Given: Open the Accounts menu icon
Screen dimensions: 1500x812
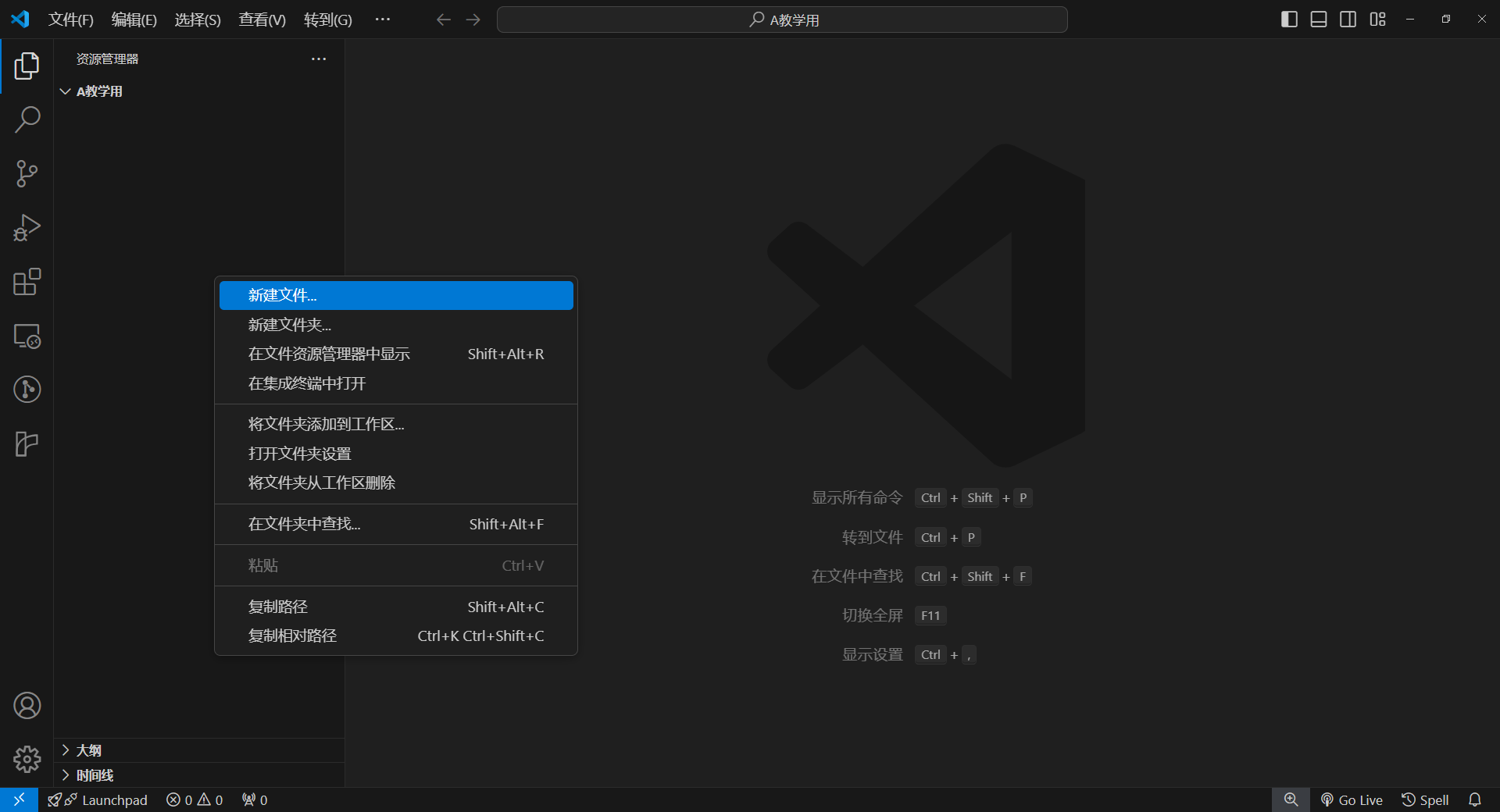Looking at the screenshot, I should (27, 706).
